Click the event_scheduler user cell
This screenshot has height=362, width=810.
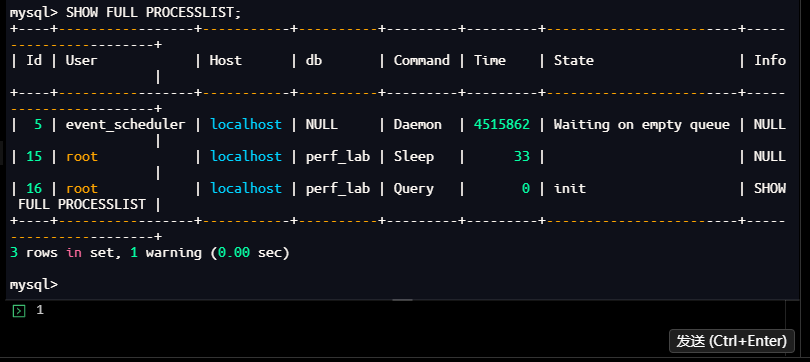tap(125, 124)
